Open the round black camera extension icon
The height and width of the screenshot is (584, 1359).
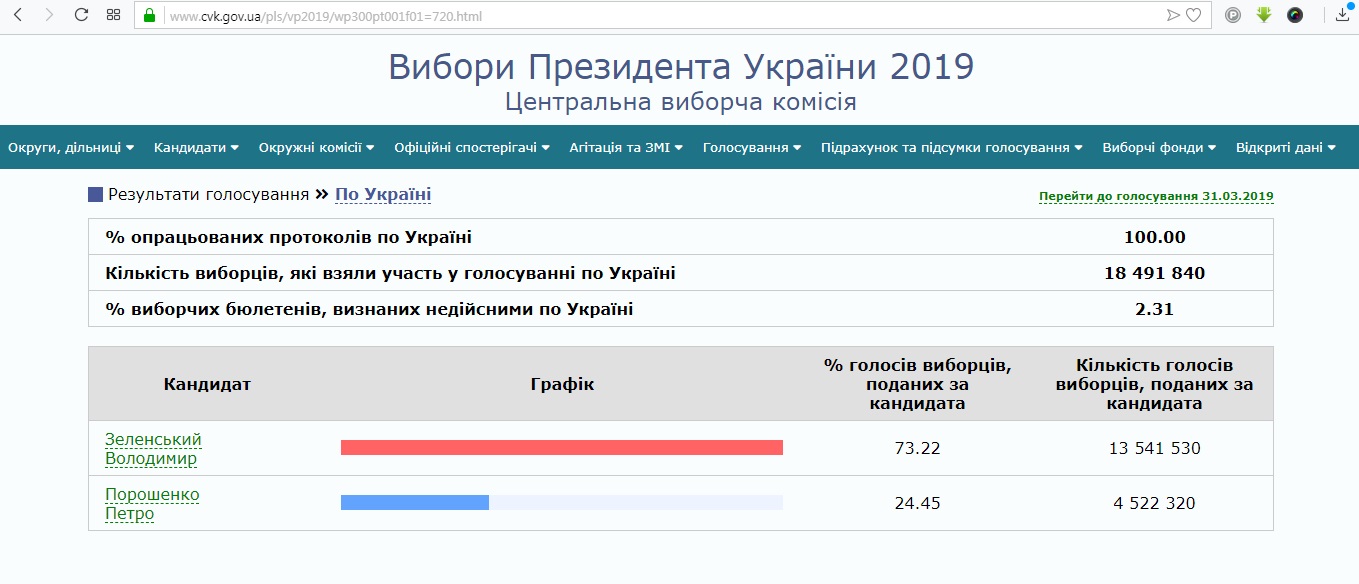pos(1295,16)
